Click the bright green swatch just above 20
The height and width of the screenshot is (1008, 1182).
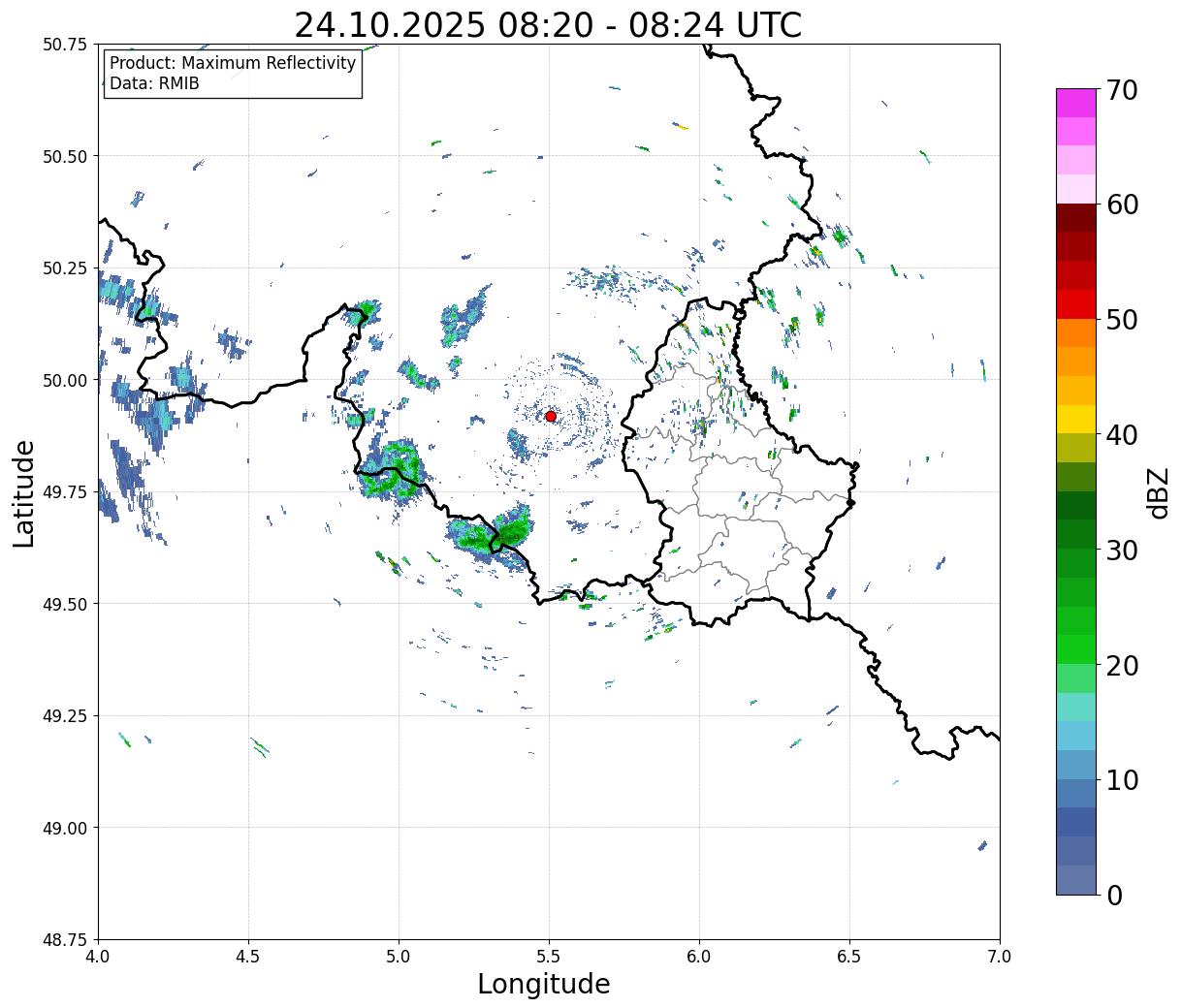[x=1076, y=649]
